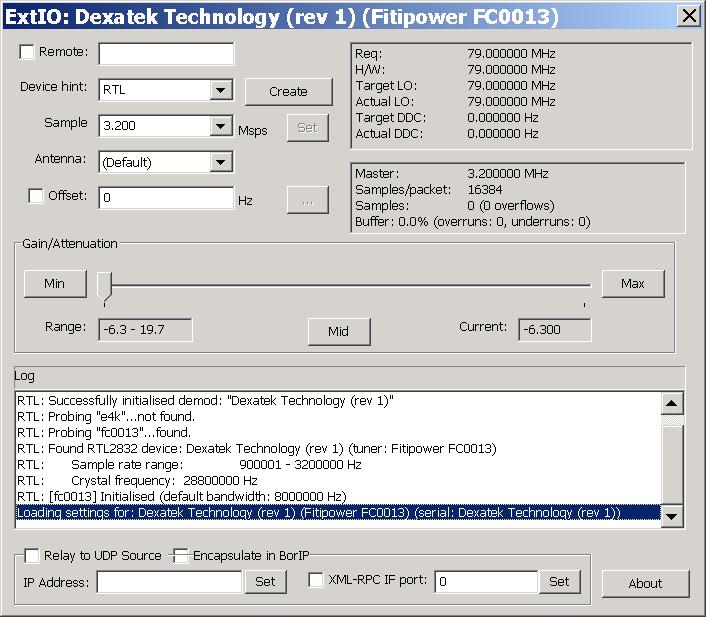Click the Remote address input field

[166, 54]
